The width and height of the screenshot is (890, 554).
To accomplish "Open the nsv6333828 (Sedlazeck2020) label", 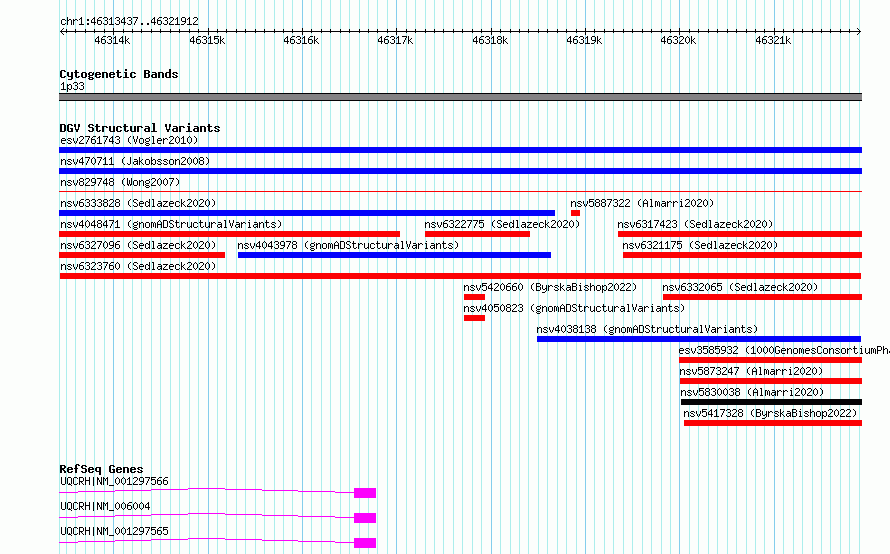I will tap(138, 203).
